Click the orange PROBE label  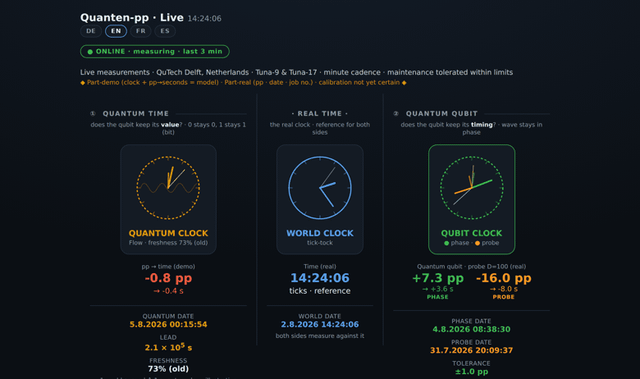pos(504,297)
